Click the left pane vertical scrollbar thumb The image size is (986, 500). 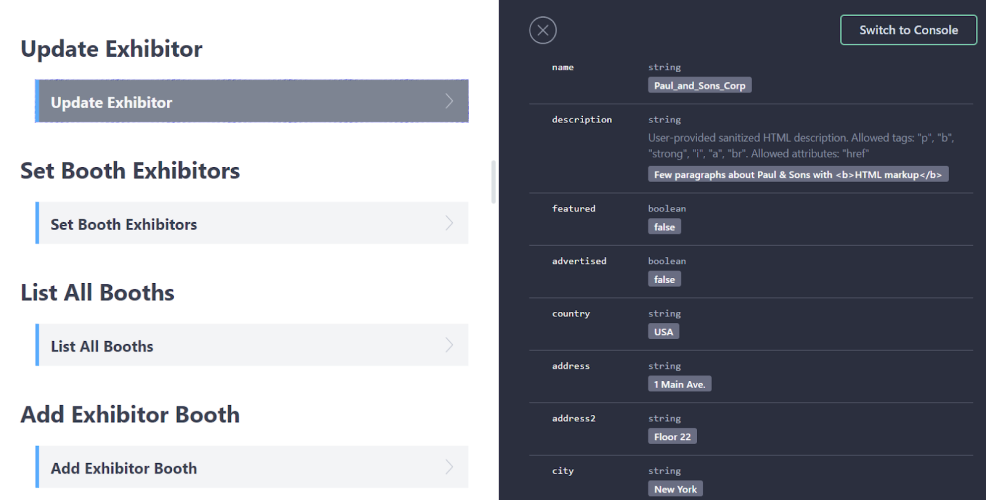(494, 182)
